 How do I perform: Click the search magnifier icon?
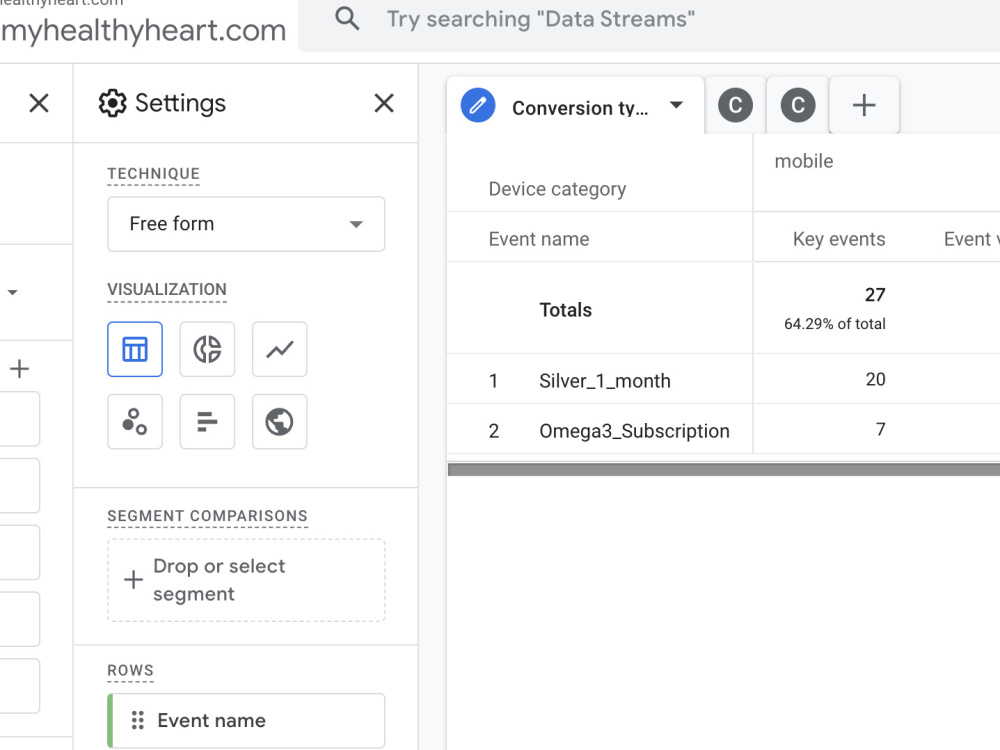click(347, 19)
